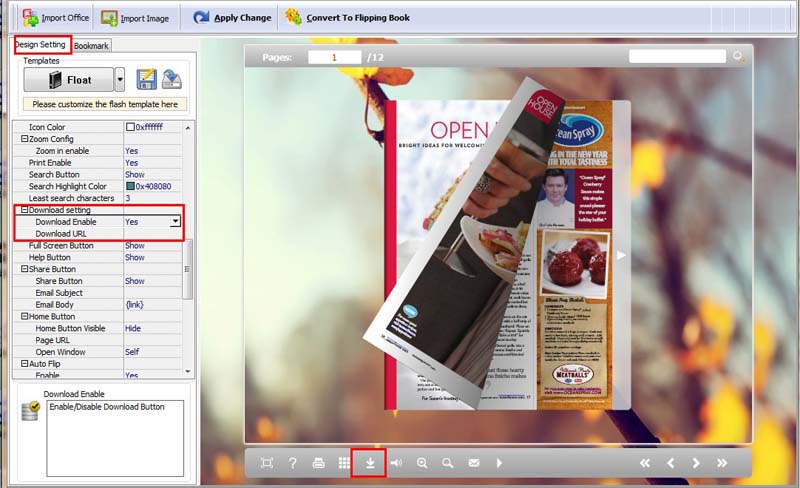Toggle the sound speaker icon
The height and width of the screenshot is (488, 800).
click(396, 463)
